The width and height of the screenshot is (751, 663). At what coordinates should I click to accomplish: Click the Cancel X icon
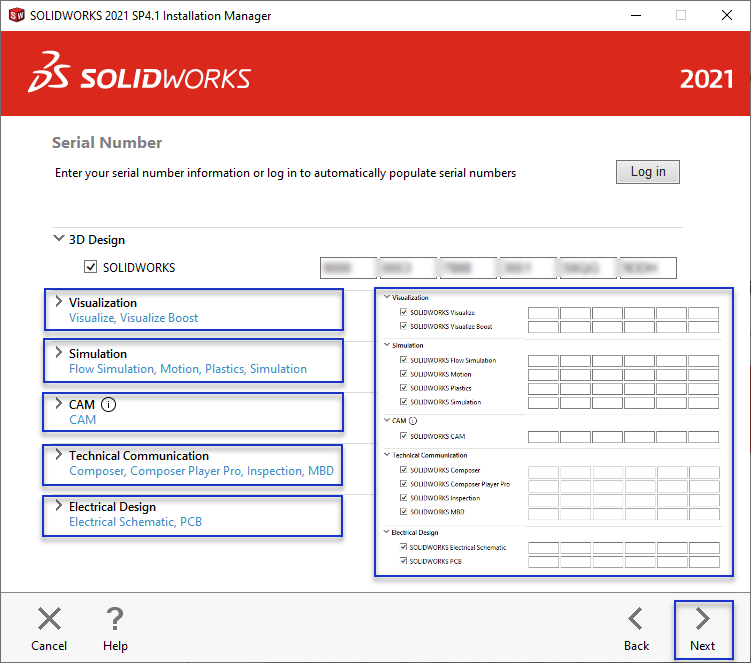pos(49,618)
